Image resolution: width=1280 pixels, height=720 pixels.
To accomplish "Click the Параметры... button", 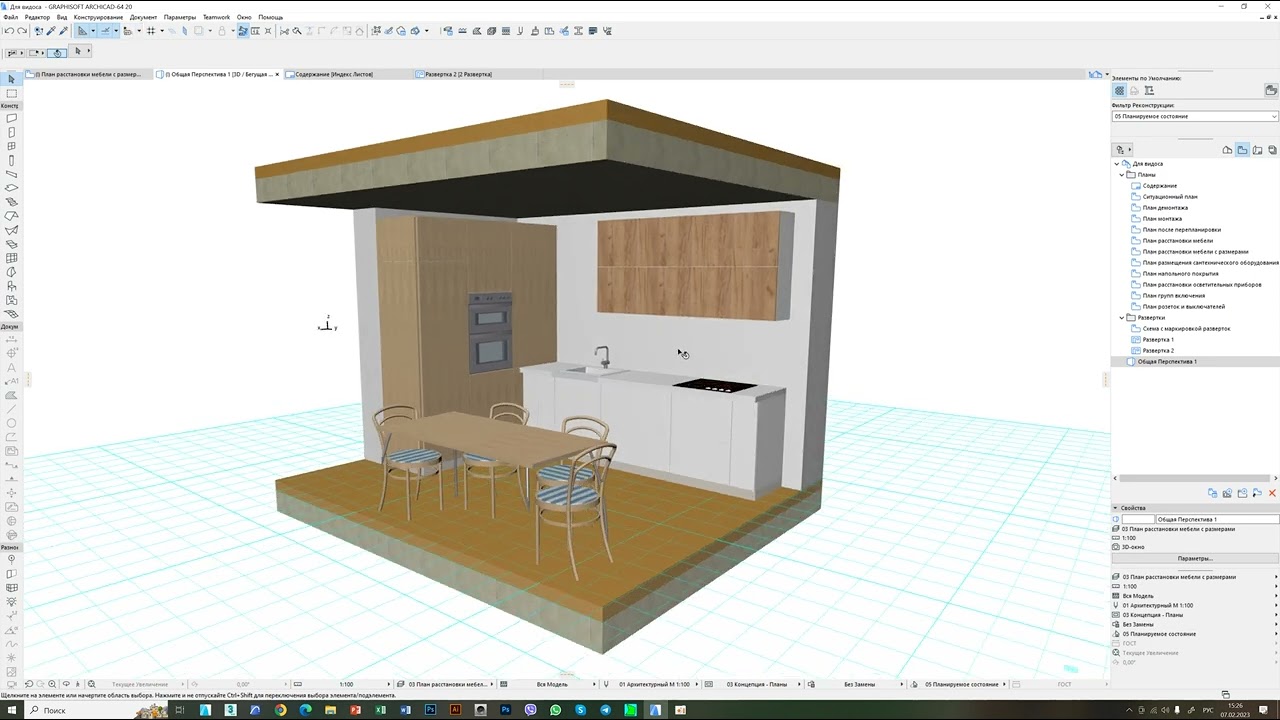I will (1195, 558).
